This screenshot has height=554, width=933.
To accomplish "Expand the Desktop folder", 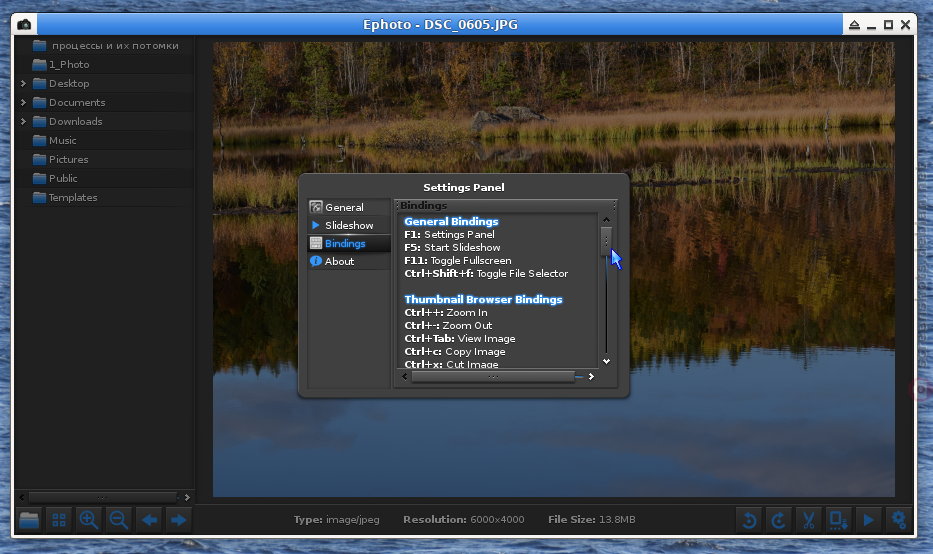I will pos(23,83).
